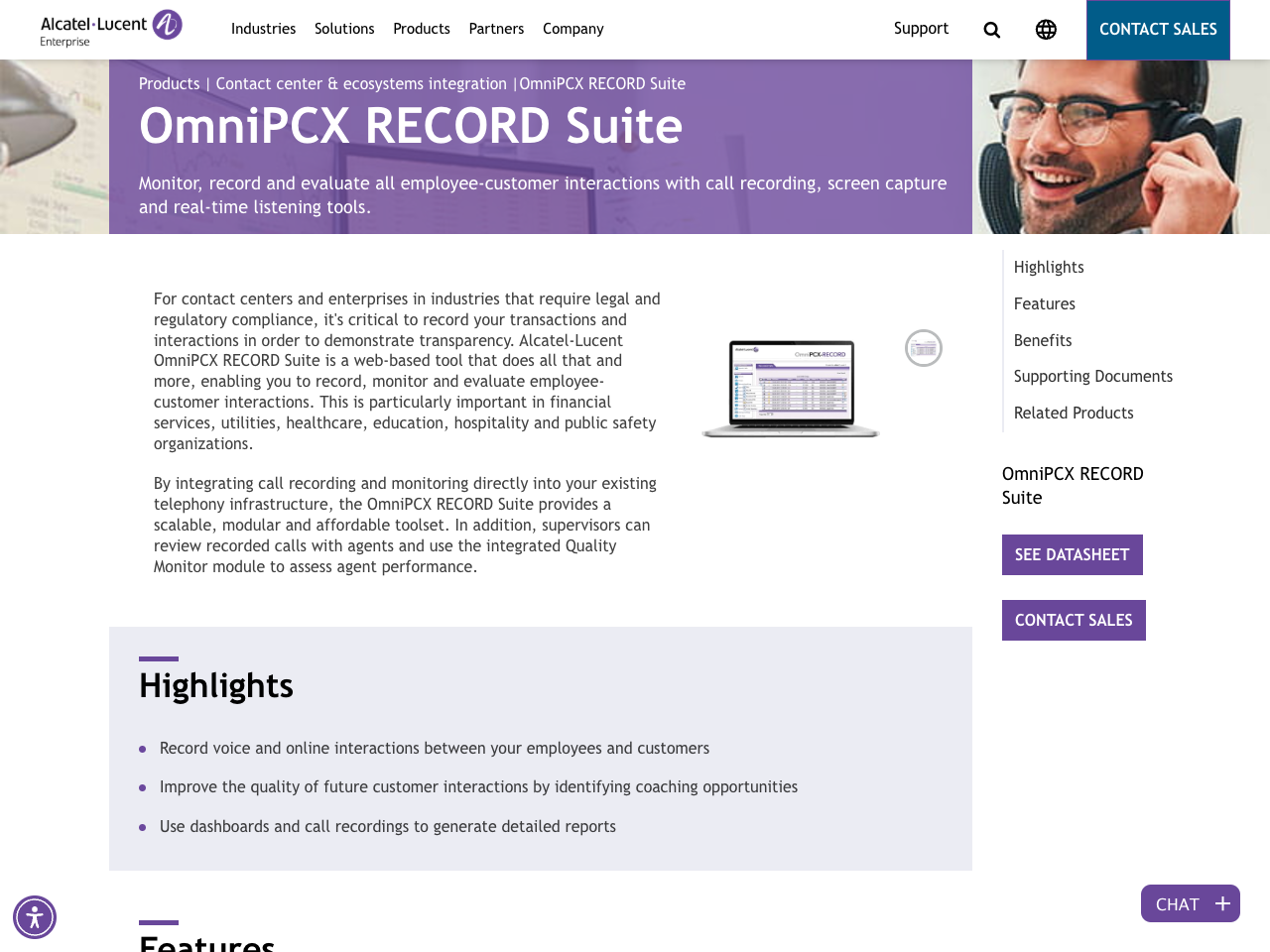Screen dimensions: 1270x952
Task: Click the plus icon on the Chat button
Action: point(1222,903)
